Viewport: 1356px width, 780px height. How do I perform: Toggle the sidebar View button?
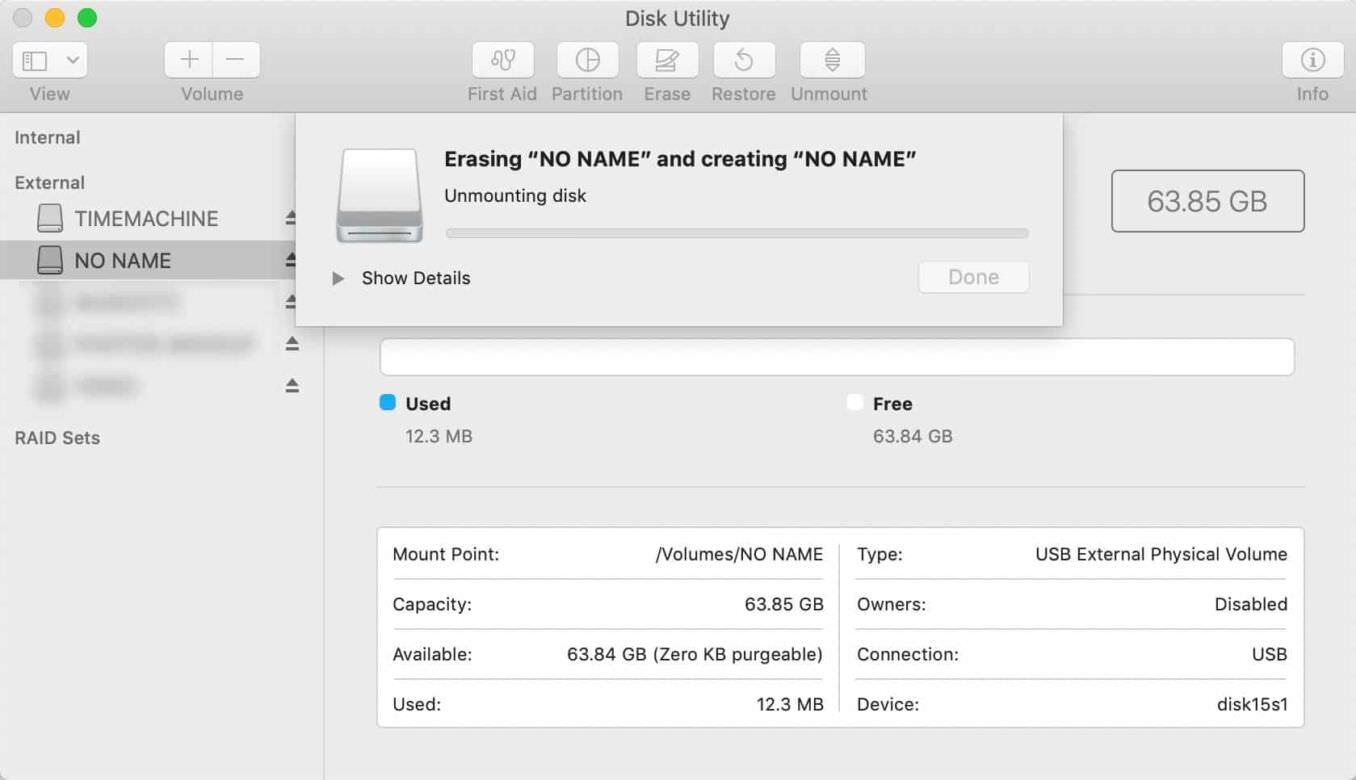tap(33, 59)
